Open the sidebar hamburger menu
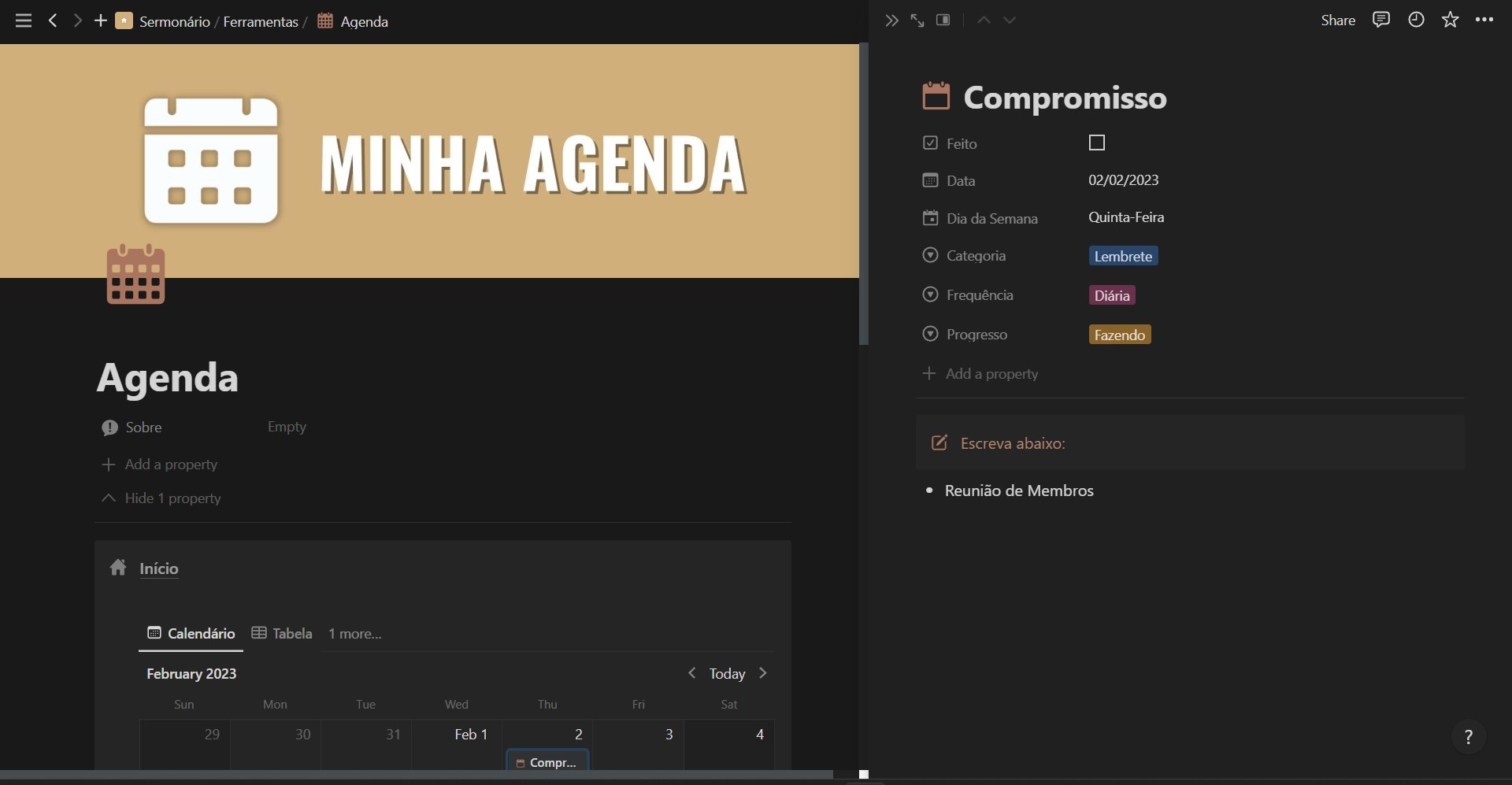 [24, 21]
